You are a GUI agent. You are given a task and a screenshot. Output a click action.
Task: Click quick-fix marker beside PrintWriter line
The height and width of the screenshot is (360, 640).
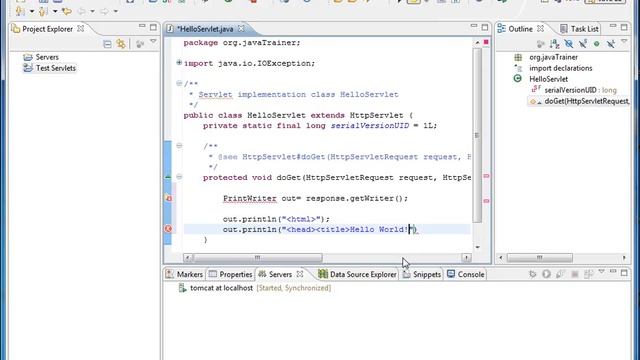coord(168,198)
